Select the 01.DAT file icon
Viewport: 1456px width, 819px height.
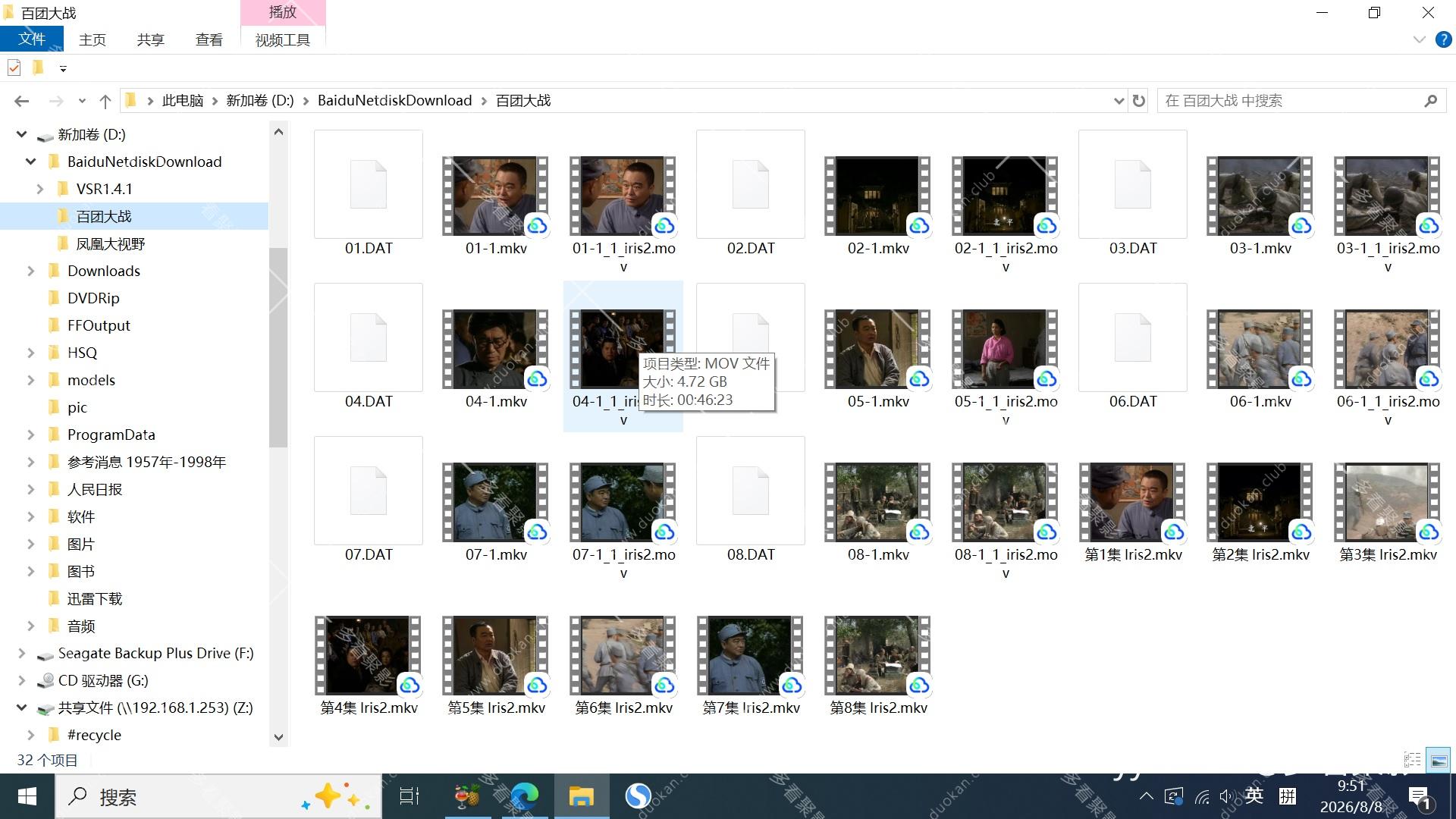tap(369, 184)
